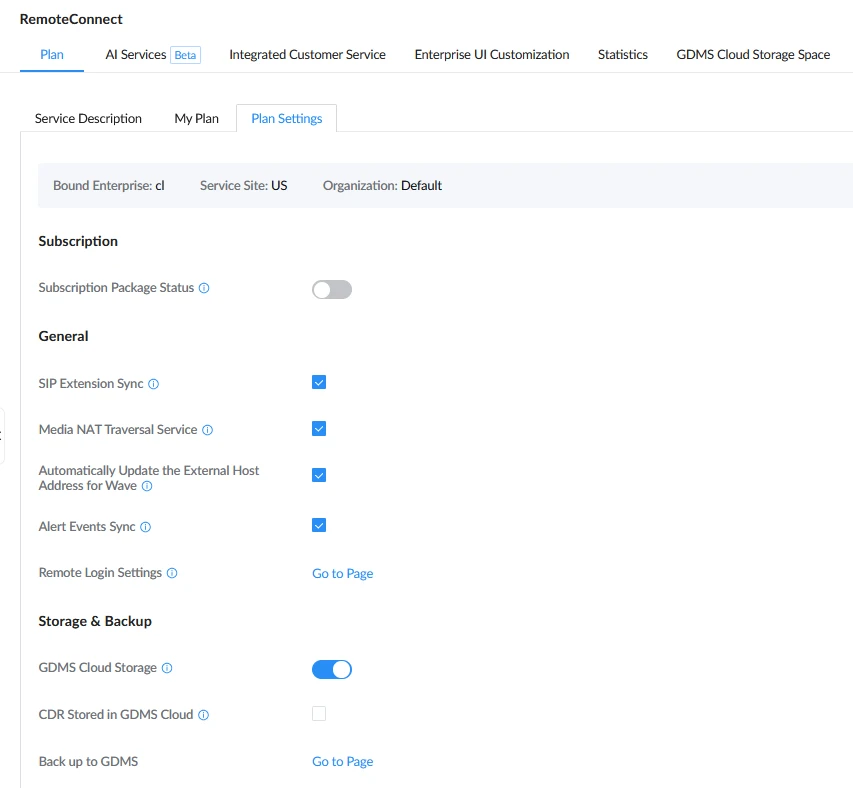Uncheck Media NAT Traversal Service
This screenshot has width=853, height=788.
point(319,429)
